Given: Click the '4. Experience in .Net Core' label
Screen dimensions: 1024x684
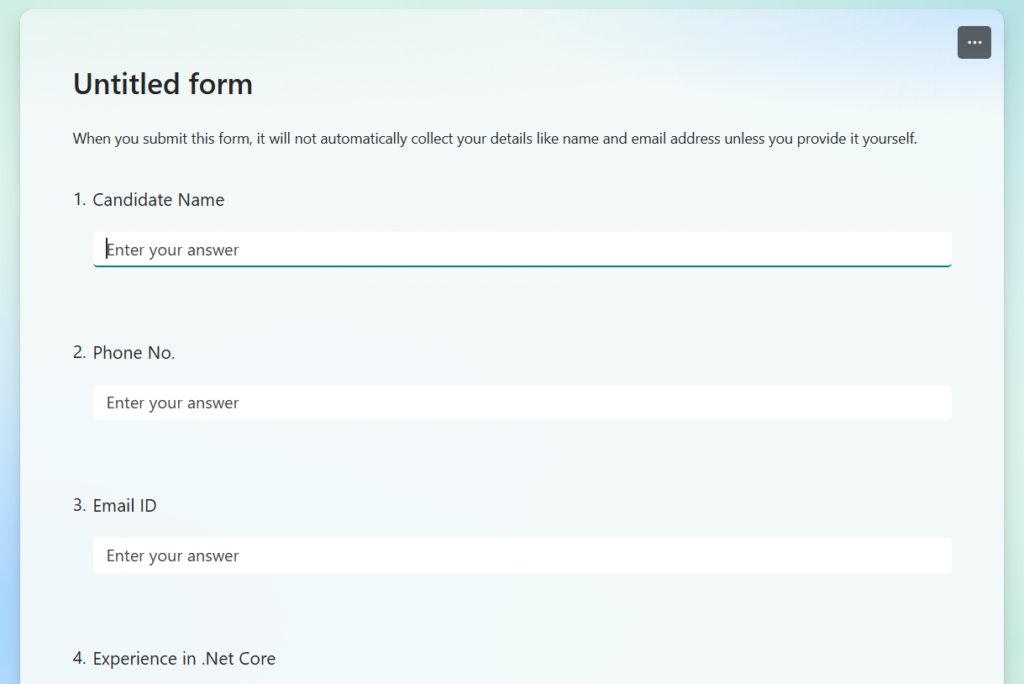Looking at the screenshot, I should click(x=174, y=659).
